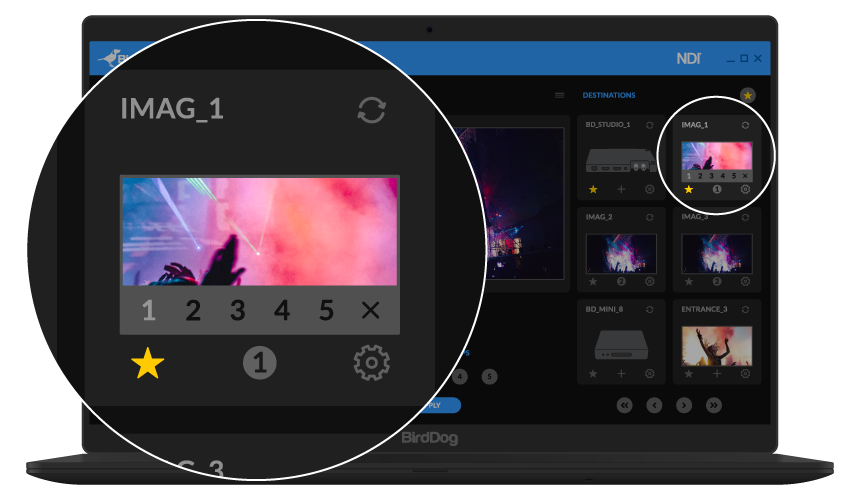Click the BD_MINI_8 card title

tap(604, 309)
